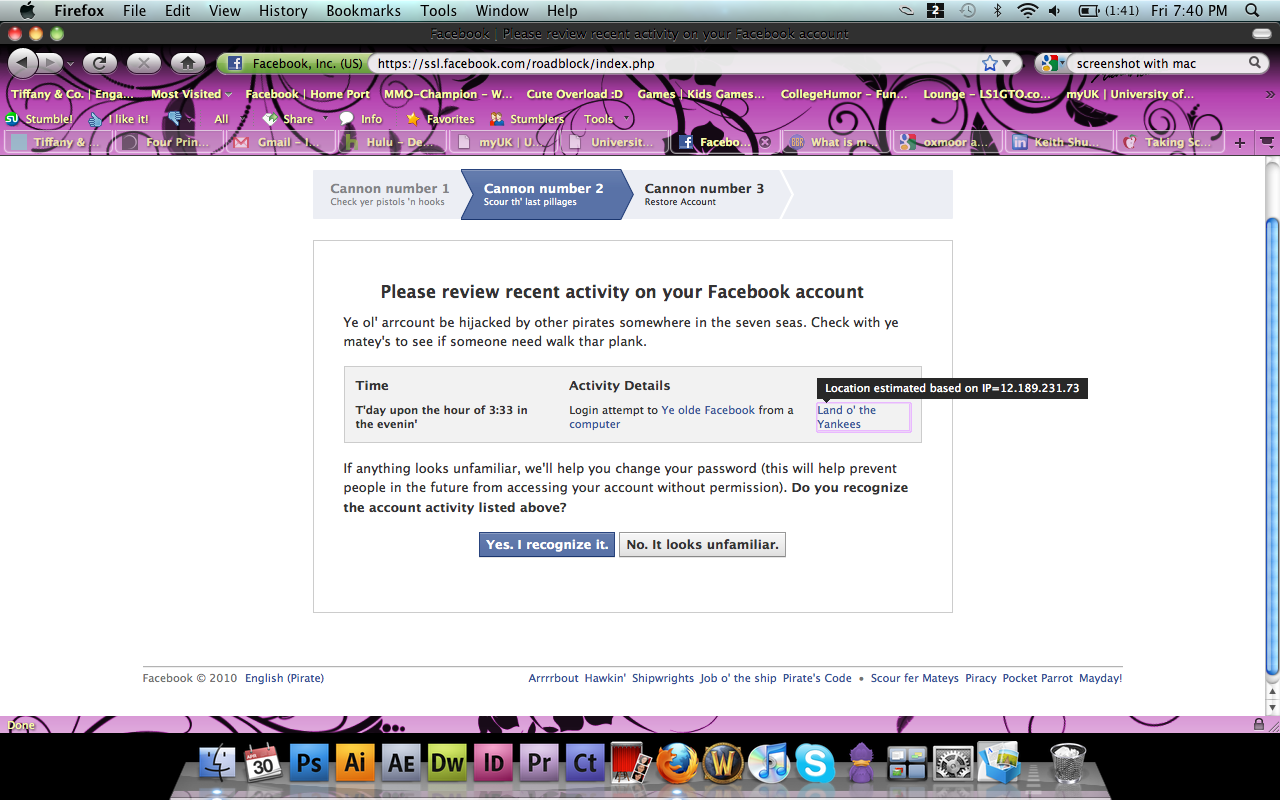This screenshot has height=800, width=1280.
Task: Open the Home page icon
Action: pyautogui.click(x=188, y=63)
